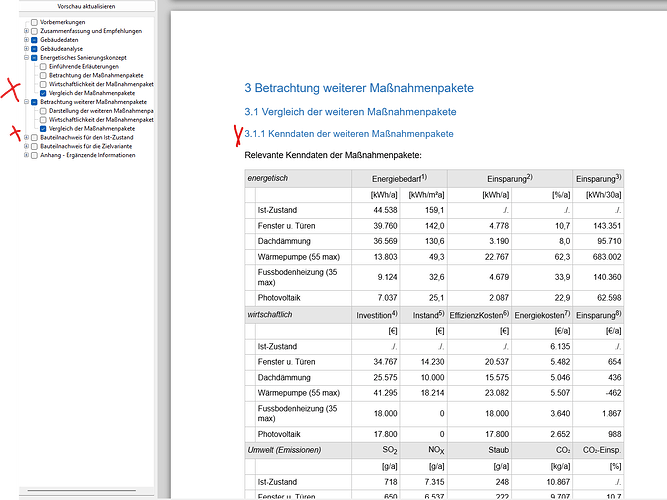Select the Bauteilnachweis für die Zielvariante label
The width and height of the screenshot is (667, 500).
[x=86, y=147]
